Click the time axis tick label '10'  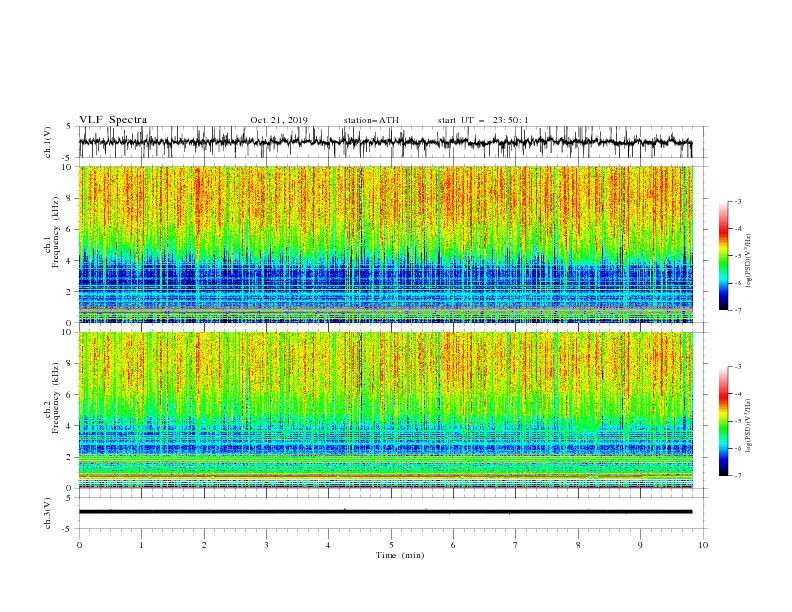703,545
